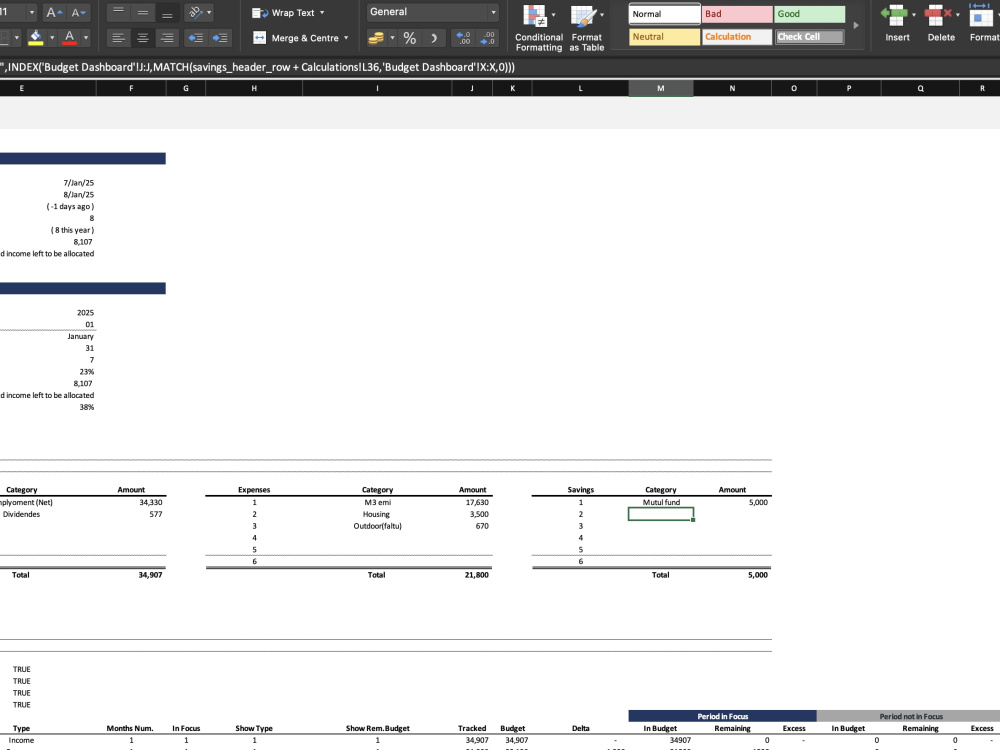Image resolution: width=1000 pixels, height=750 pixels.
Task: Select the cell containing Mutul fund
Action: (660, 502)
